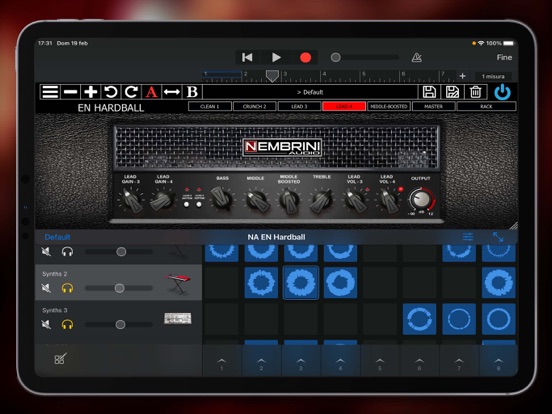The height and width of the screenshot is (414, 552).
Task: Tap the blue Default preset link
Action: (x=57, y=237)
